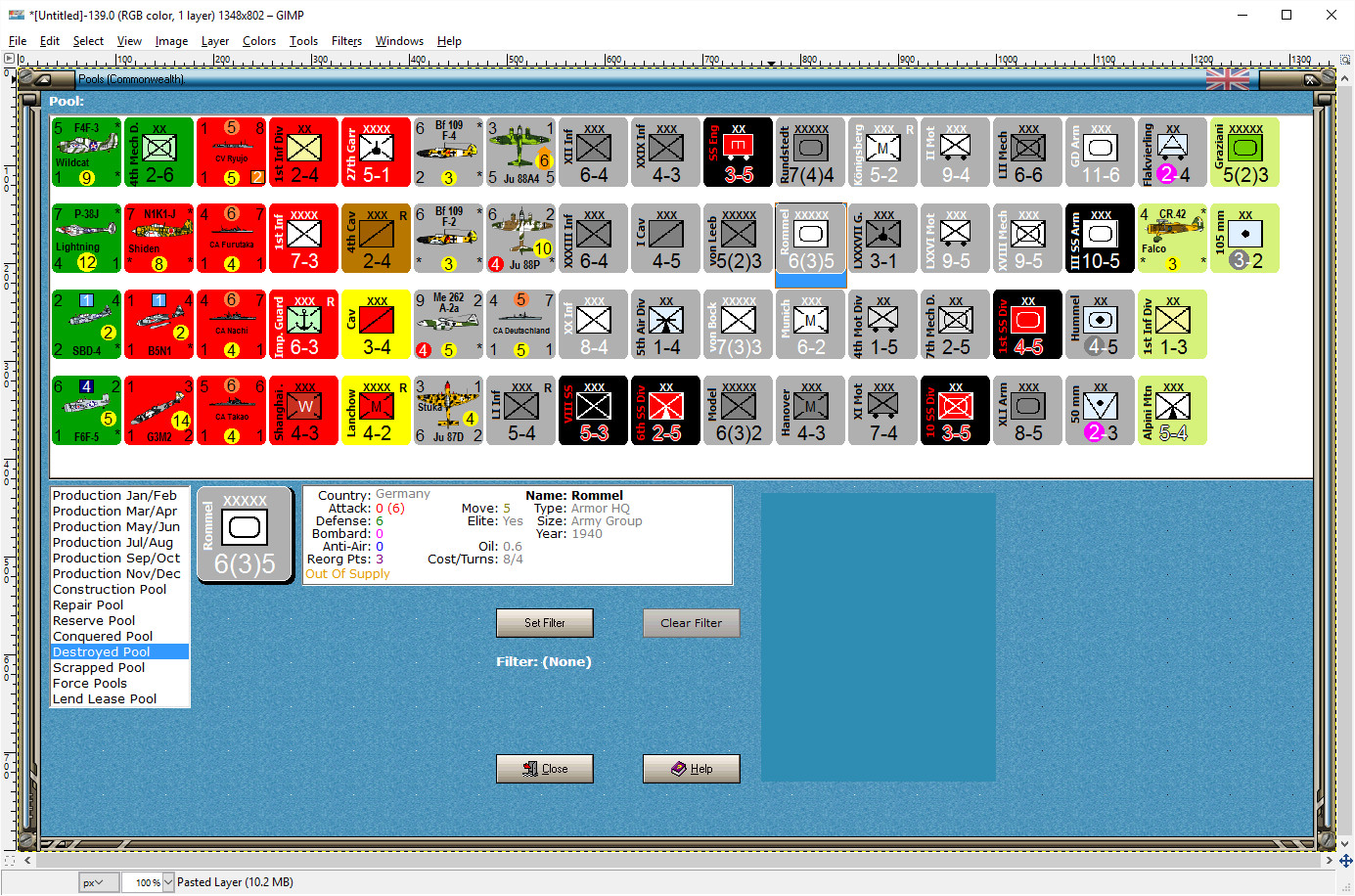Toggle zoom image when window resizes
The width and height of the screenshot is (1355, 896).
coord(1345,59)
